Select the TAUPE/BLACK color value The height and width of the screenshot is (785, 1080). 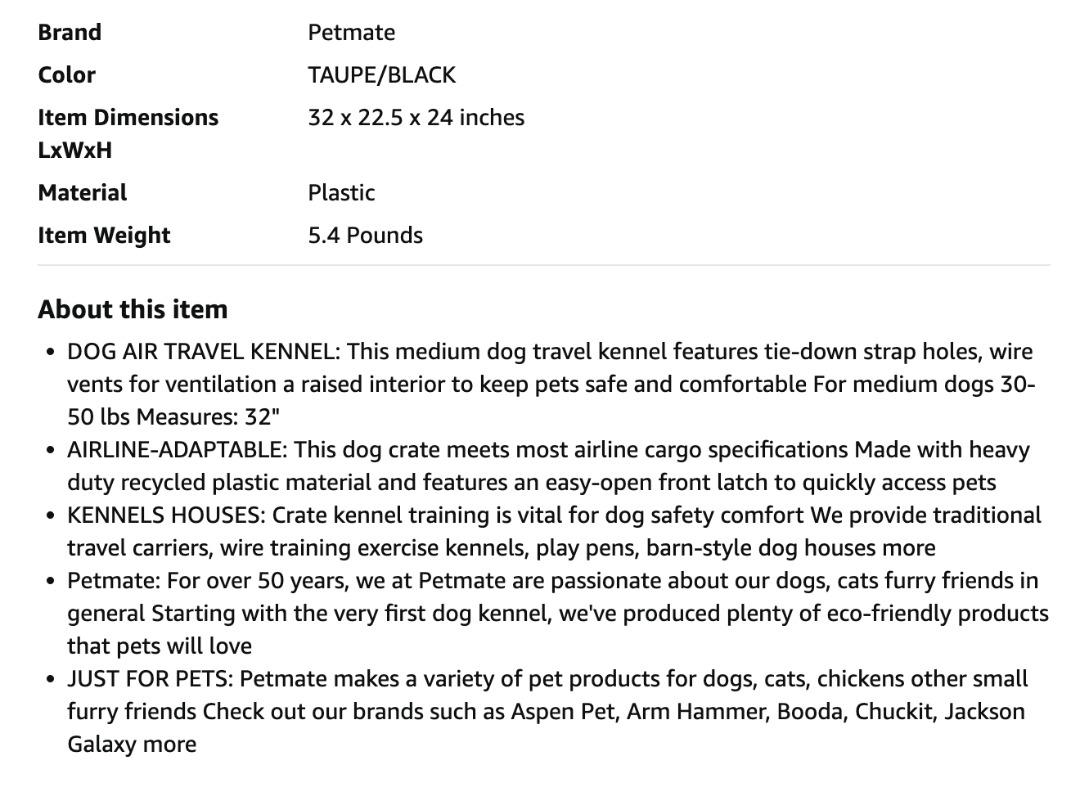381,75
